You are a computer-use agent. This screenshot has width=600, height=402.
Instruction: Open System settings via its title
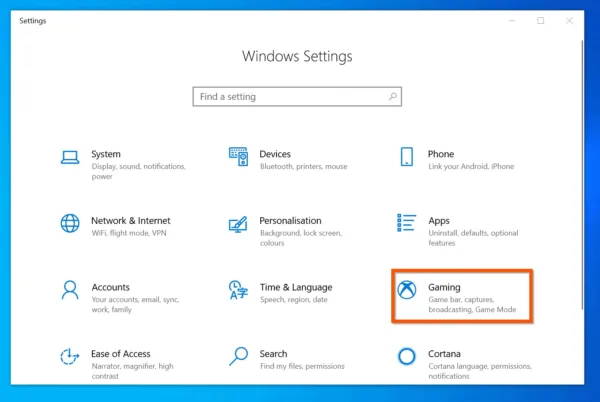click(106, 154)
